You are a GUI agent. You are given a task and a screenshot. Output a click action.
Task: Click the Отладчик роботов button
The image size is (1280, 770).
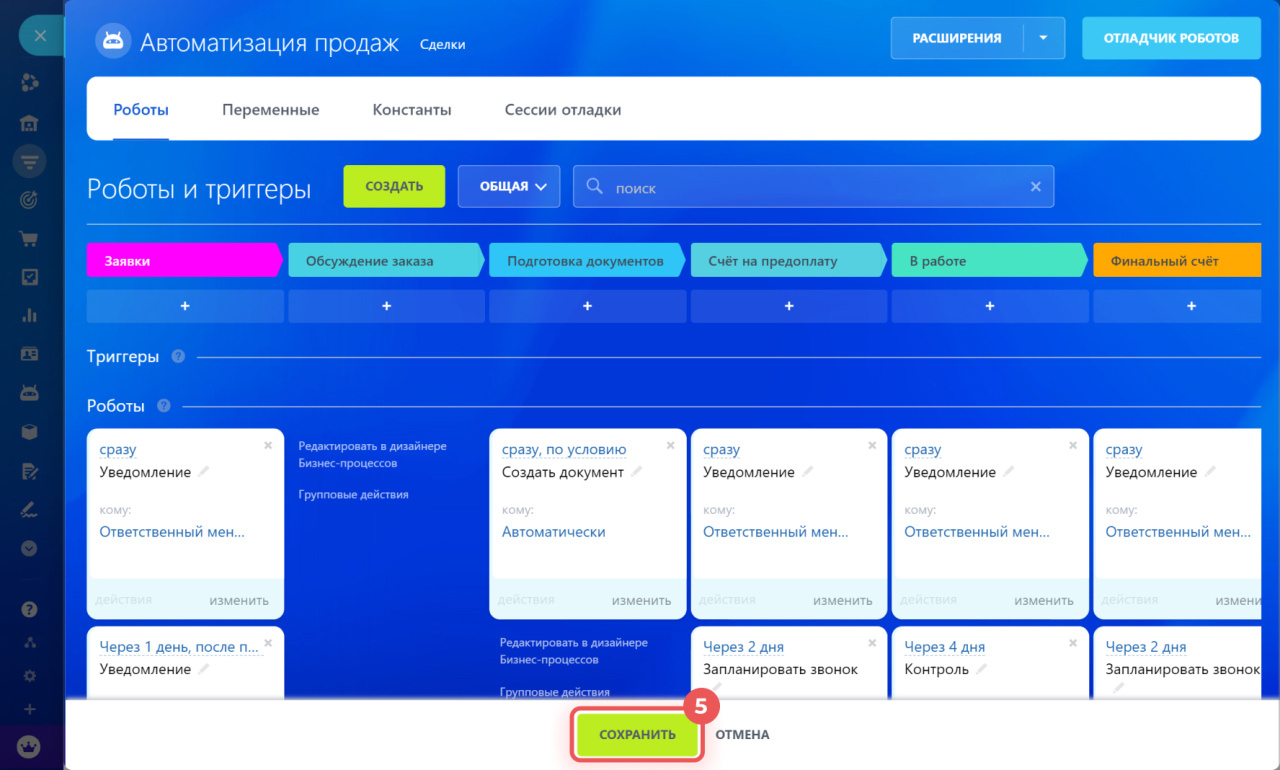tap(1171, 38)
